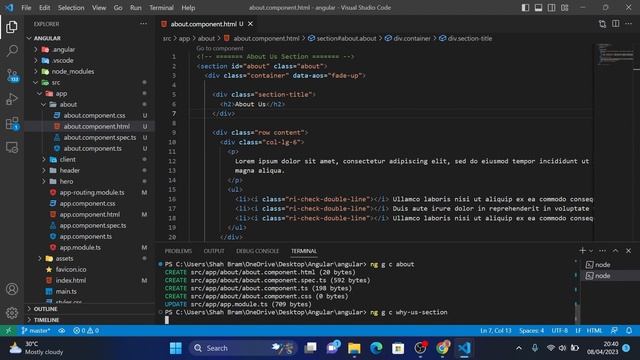Open the Extensions view

click(12, 123)
